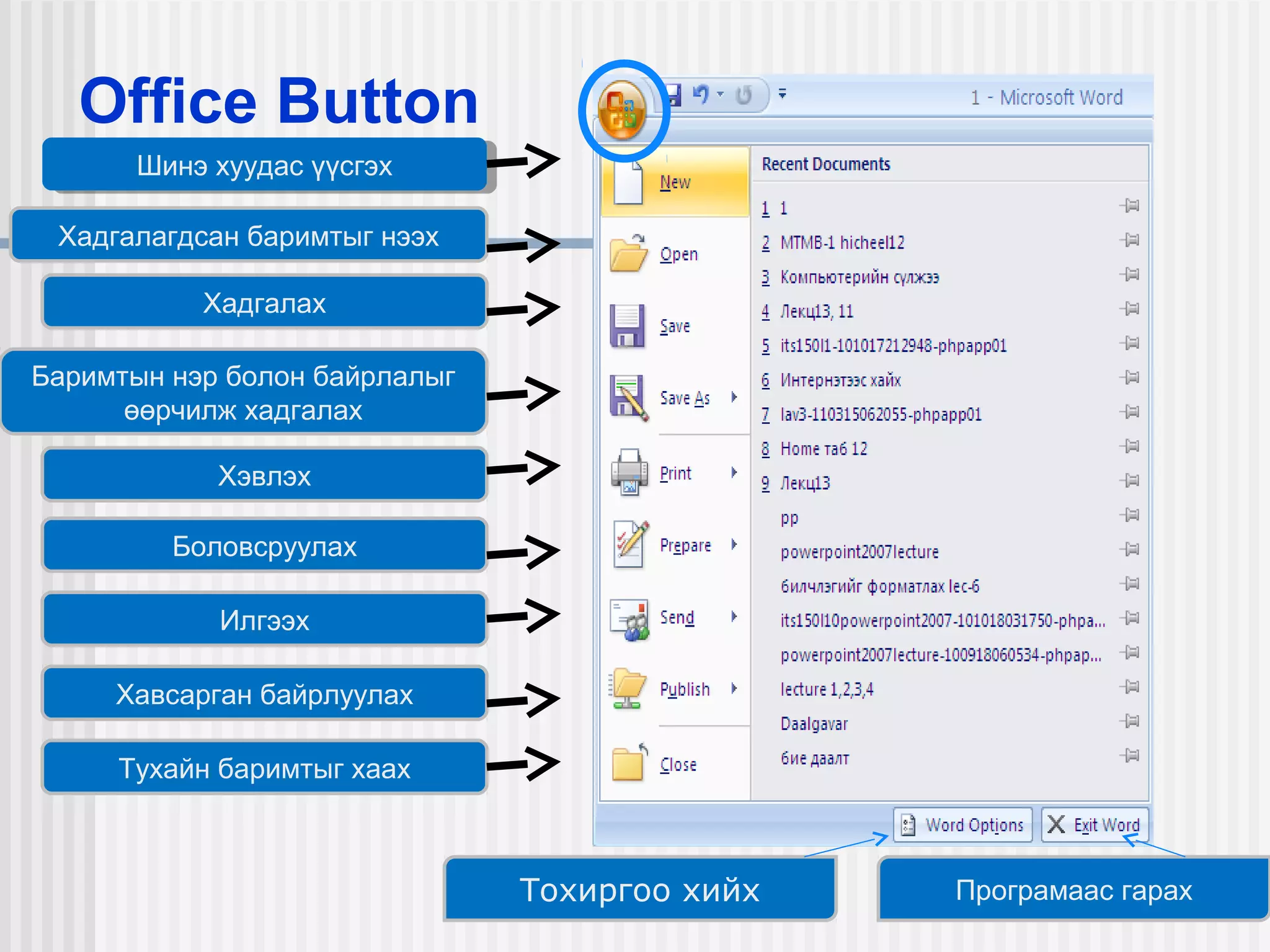
Task: Click the Open folder icon
Action: point(628,253)
